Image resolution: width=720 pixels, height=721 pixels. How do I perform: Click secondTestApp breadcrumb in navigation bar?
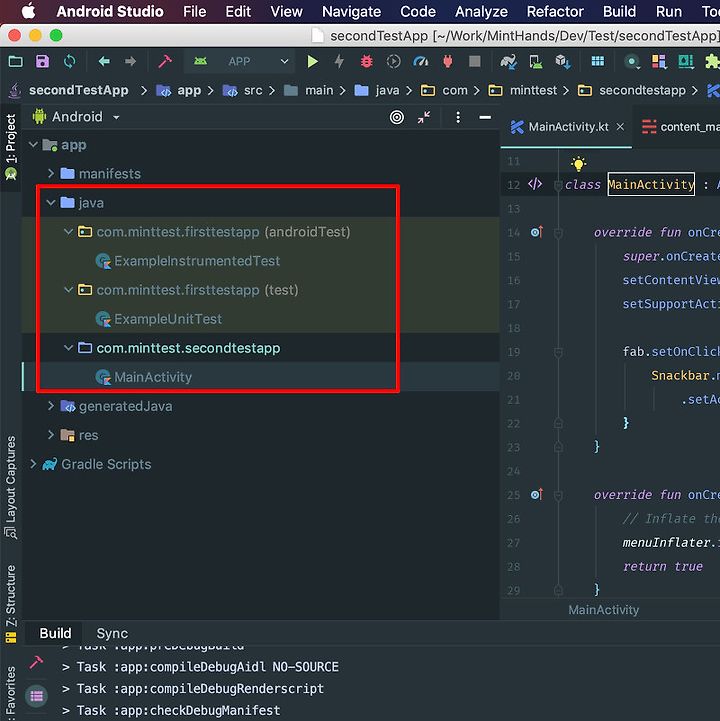coord(78,90)
